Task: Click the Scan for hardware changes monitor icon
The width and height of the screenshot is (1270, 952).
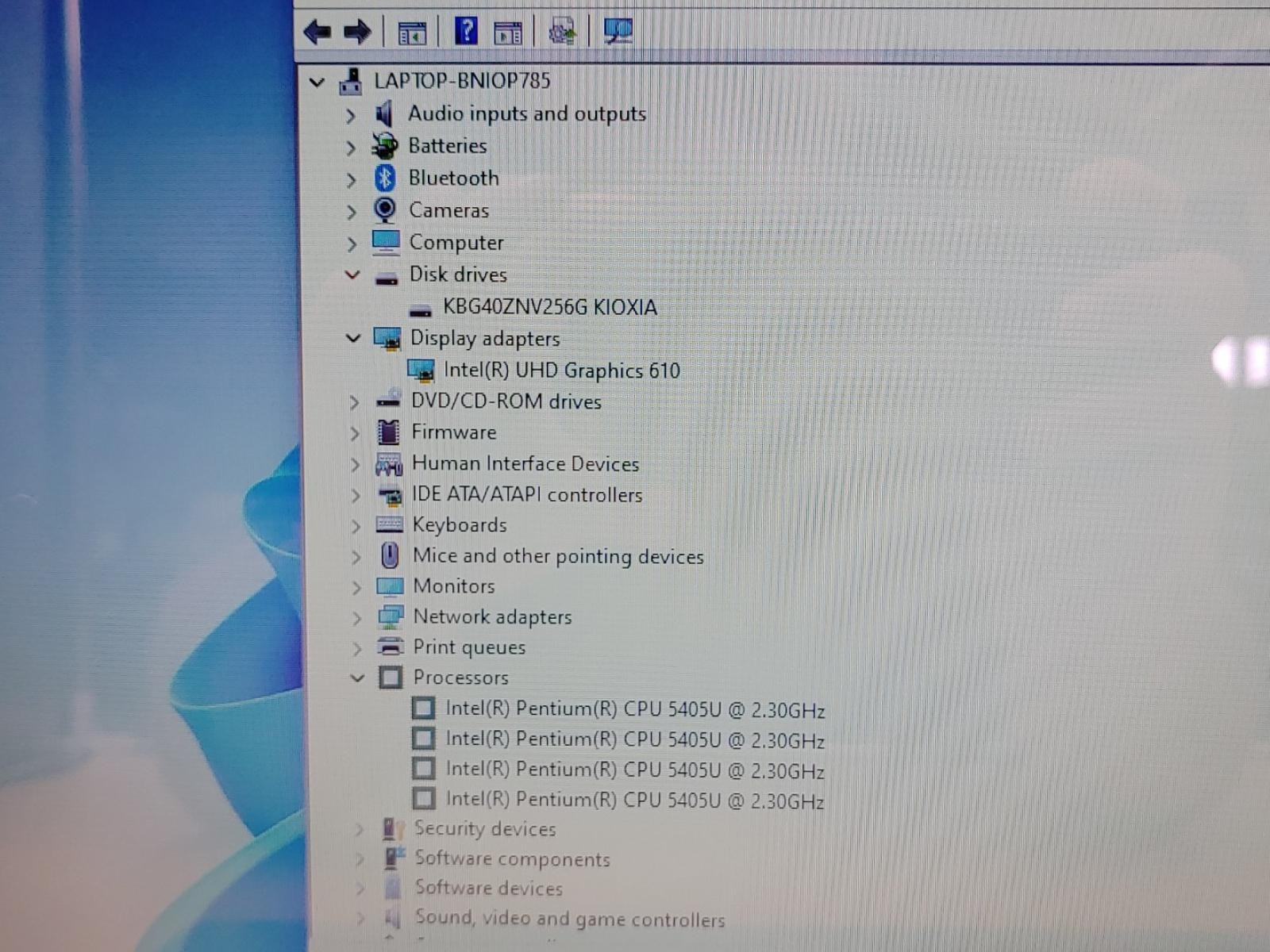Action: coord(618,32)
